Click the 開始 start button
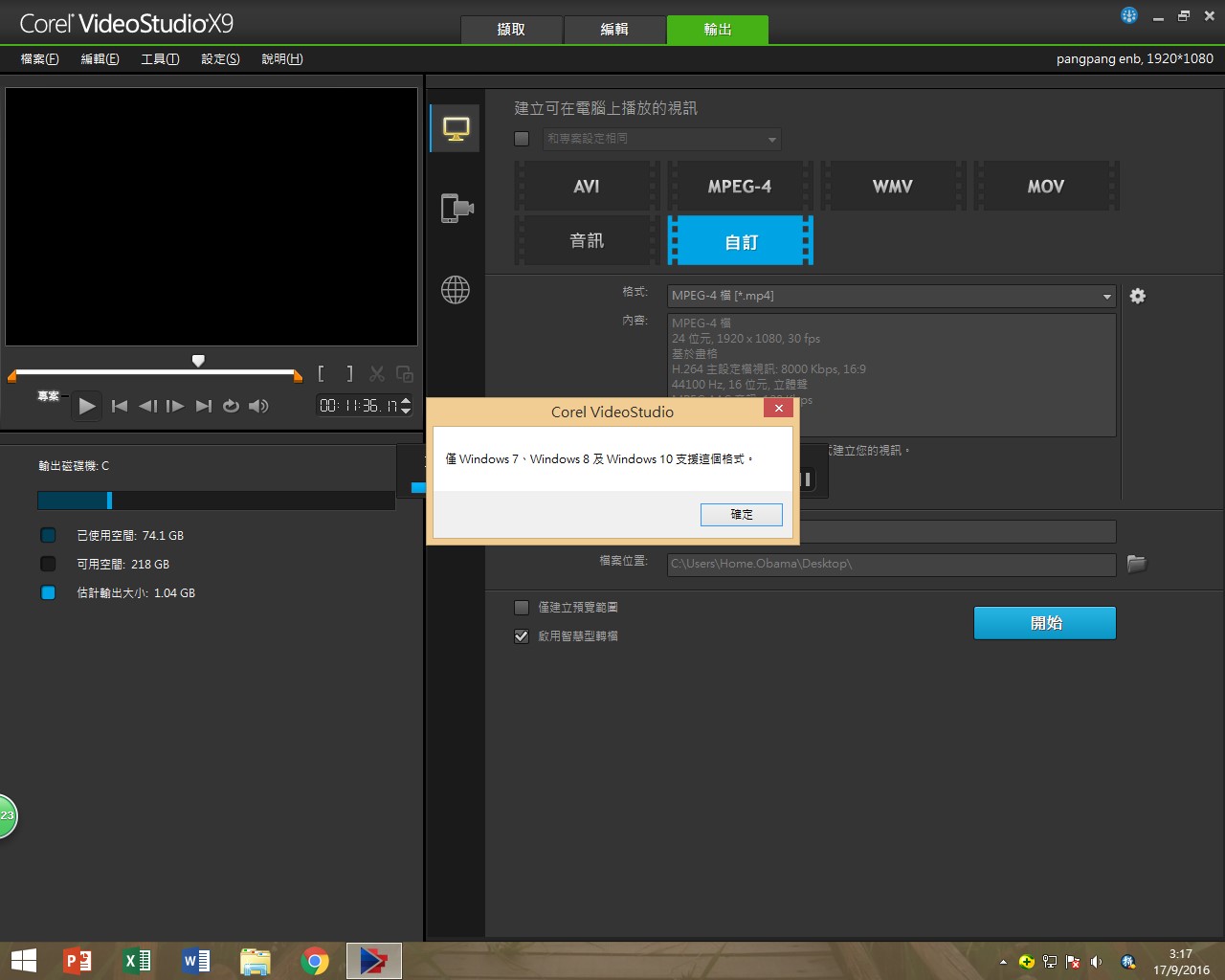This screenshot has width=1225, height=980. point(1045,623)
